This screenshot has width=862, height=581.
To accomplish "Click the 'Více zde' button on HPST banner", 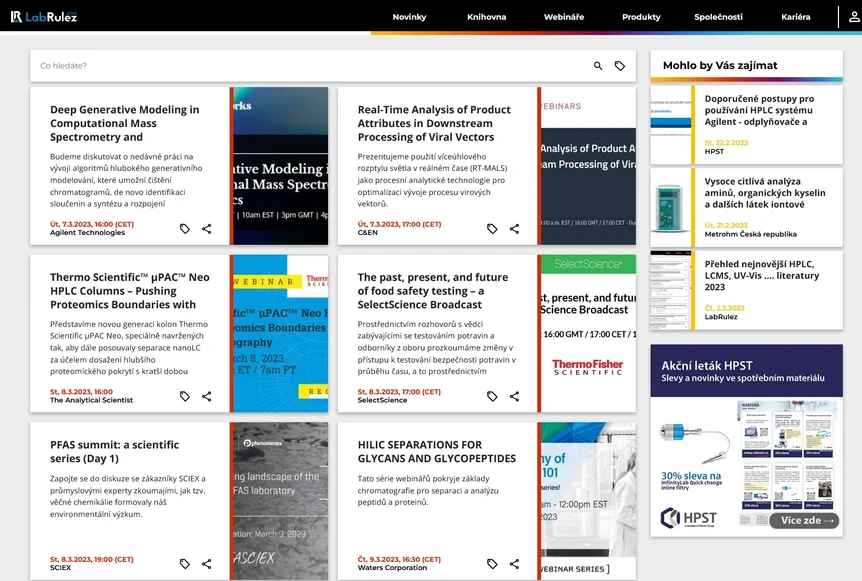I will pyautogui.click(x=804, y=521).
